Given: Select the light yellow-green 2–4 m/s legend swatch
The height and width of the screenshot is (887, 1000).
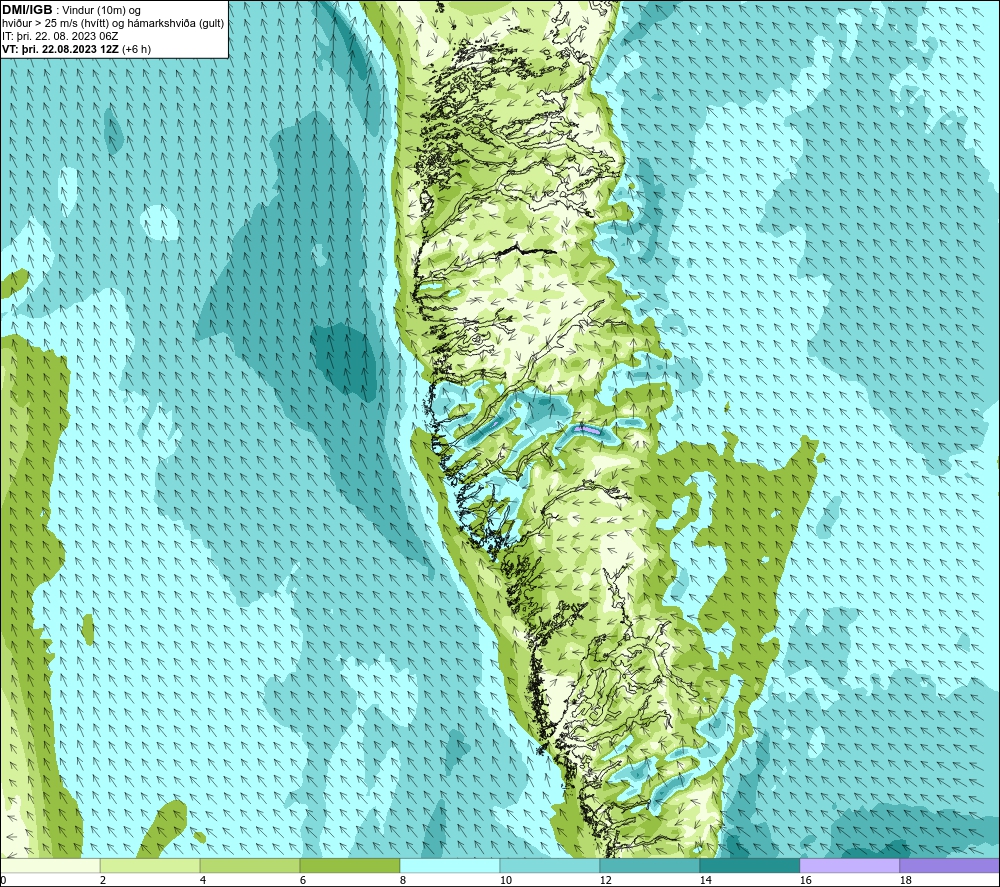Looking at the screenshot, I should 150,865.
